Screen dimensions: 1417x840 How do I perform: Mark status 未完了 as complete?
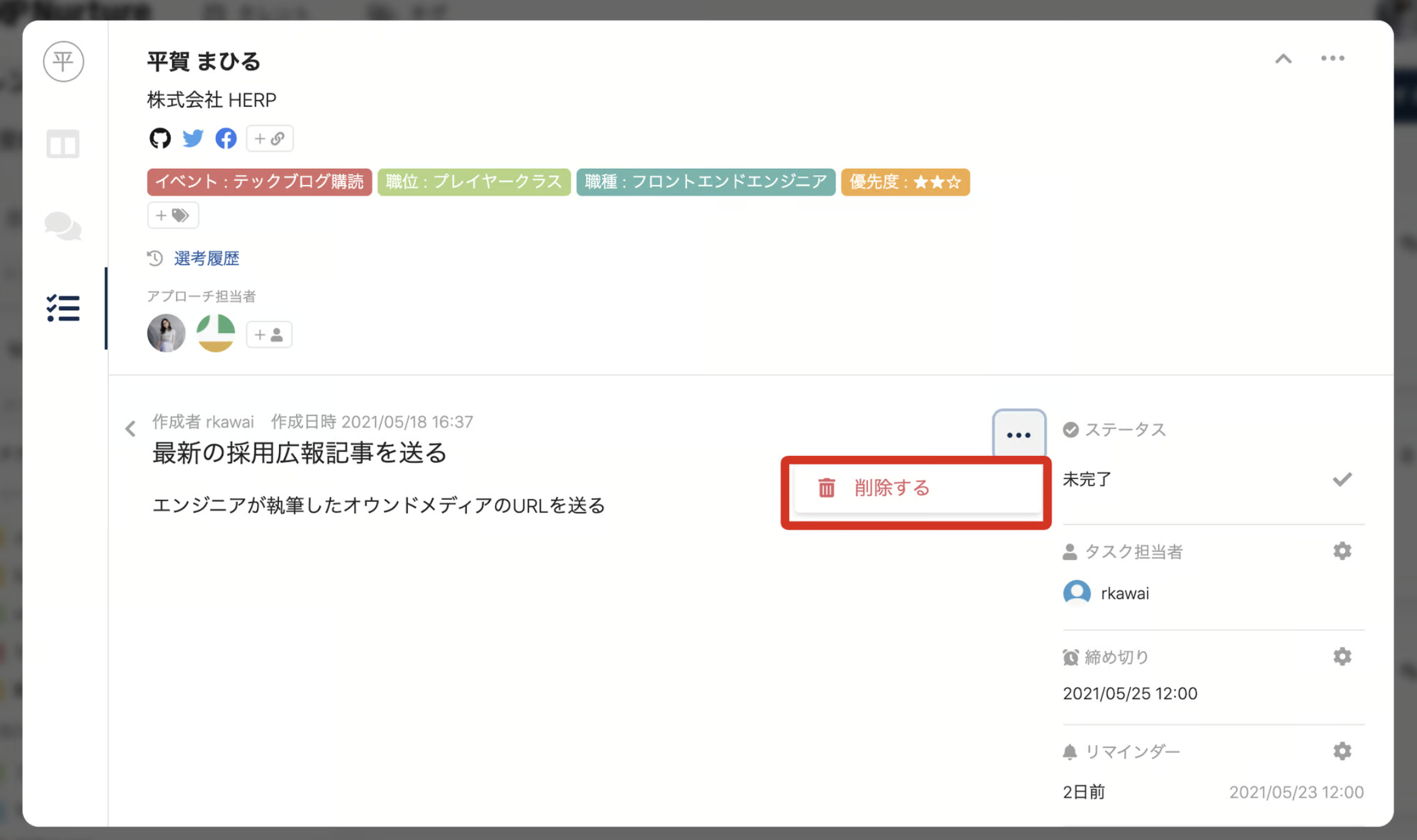tap(1342, 479)
